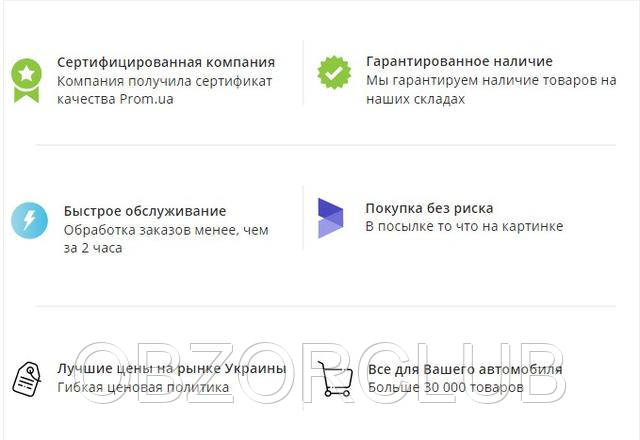The height and width of the screenshot is (440, 640).
Task: Click the price tag icon
Action: click(x=27, y=380)
